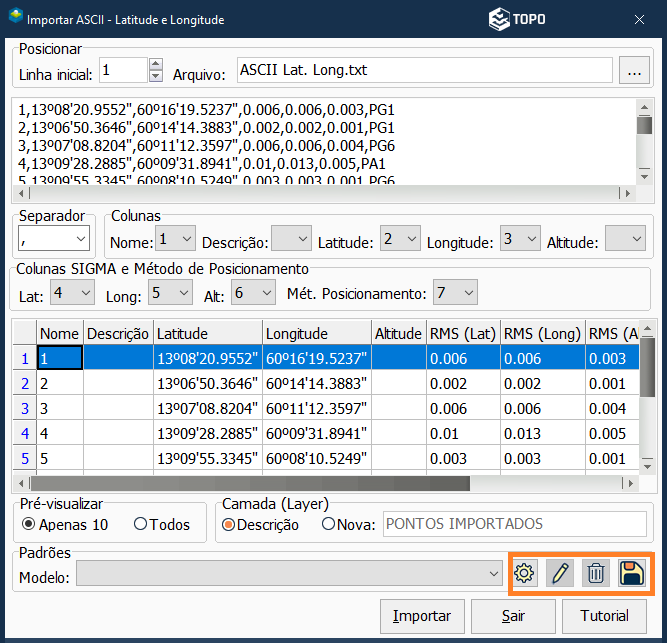
Task: Click the save model floppy disk icon
Action: pos(631,573)
